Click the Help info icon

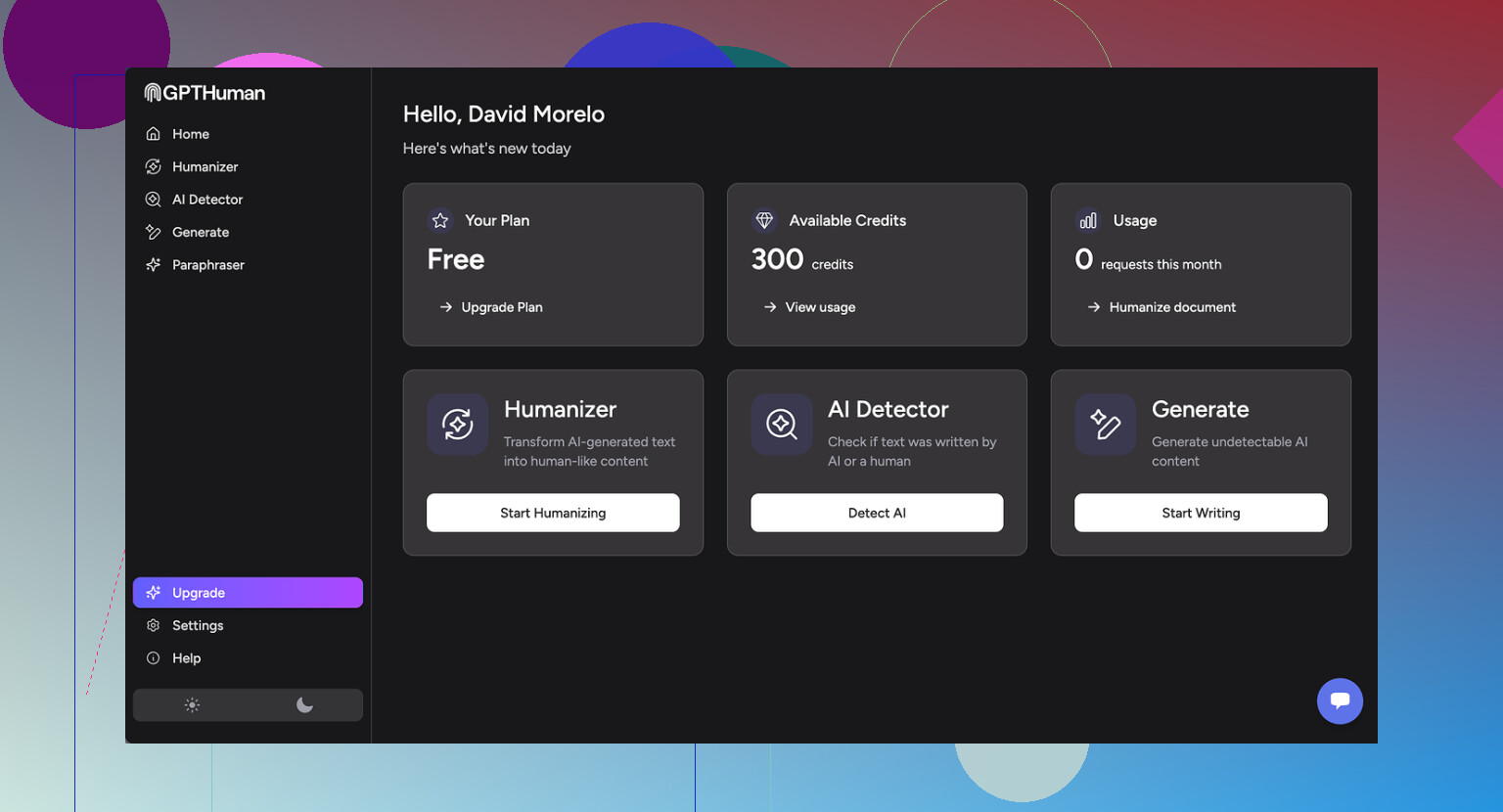coord(153,657)
